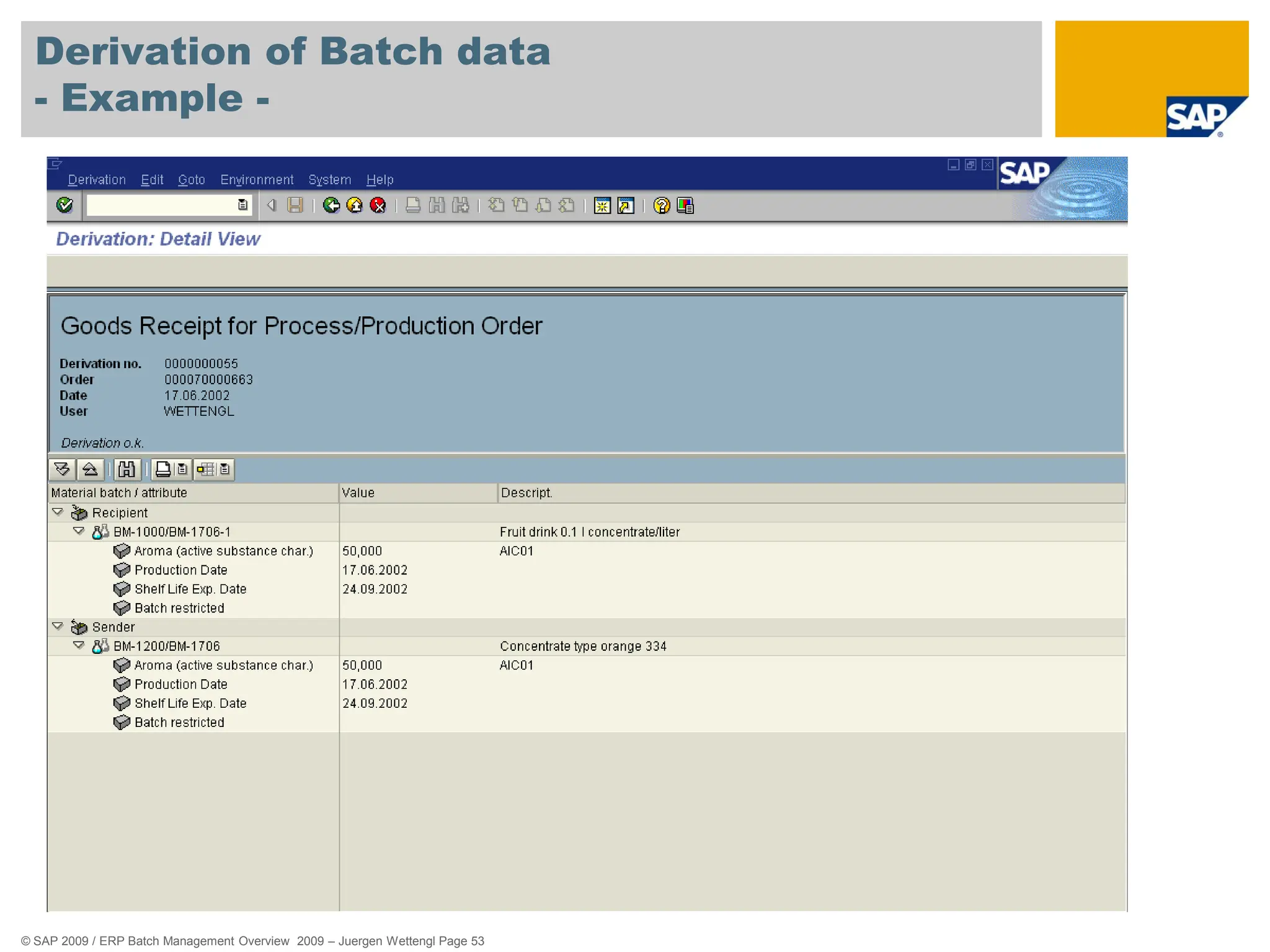Click the SAP window menu icon at top-left
The image size is (1270, 952).
[x=55, y=164]
